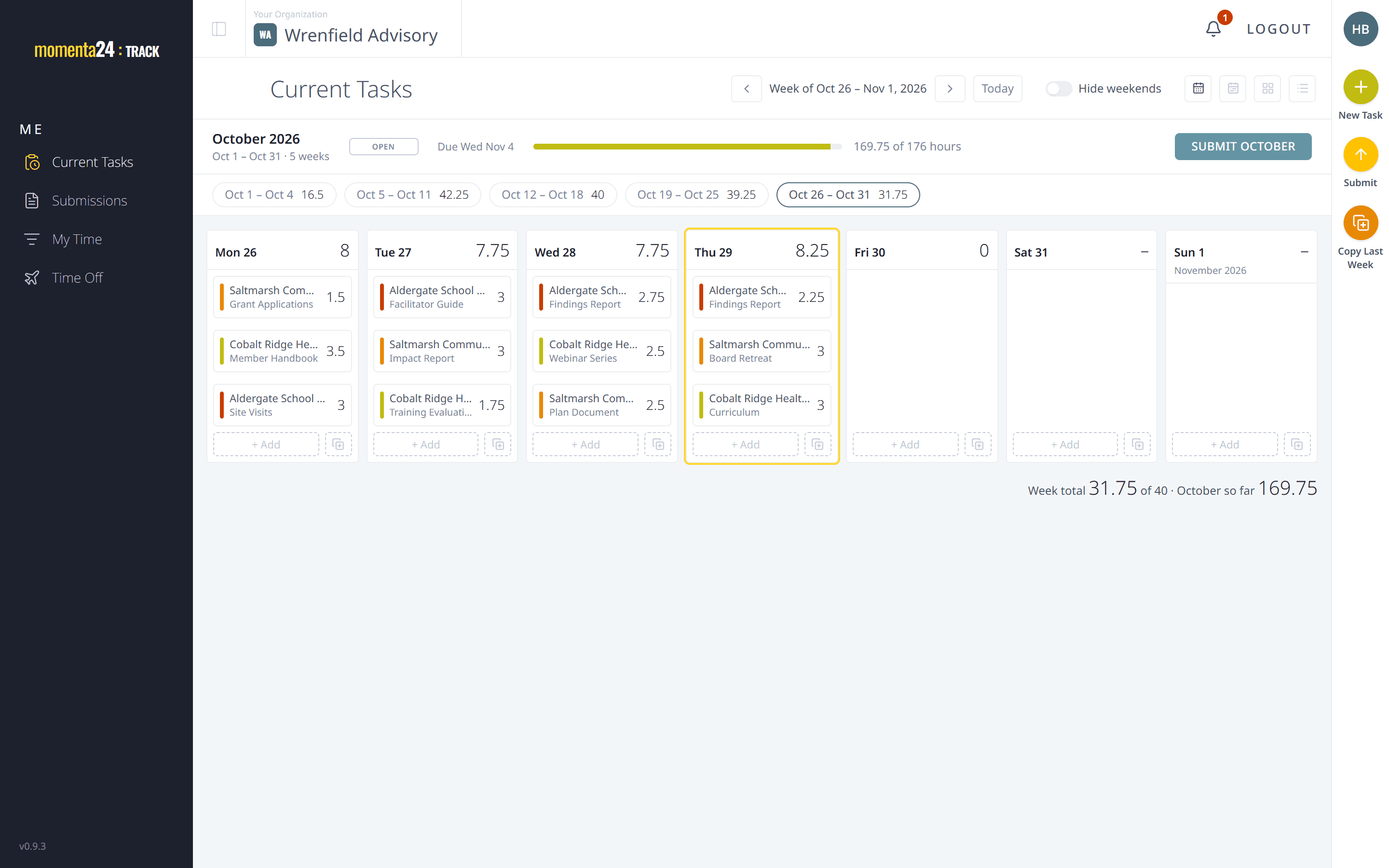The width and height of the screenshot is (1389, 868).
Task: Select the Oct 12 – Oct 18 week tab
Action: pyautogui.click(x=553, y=195)
